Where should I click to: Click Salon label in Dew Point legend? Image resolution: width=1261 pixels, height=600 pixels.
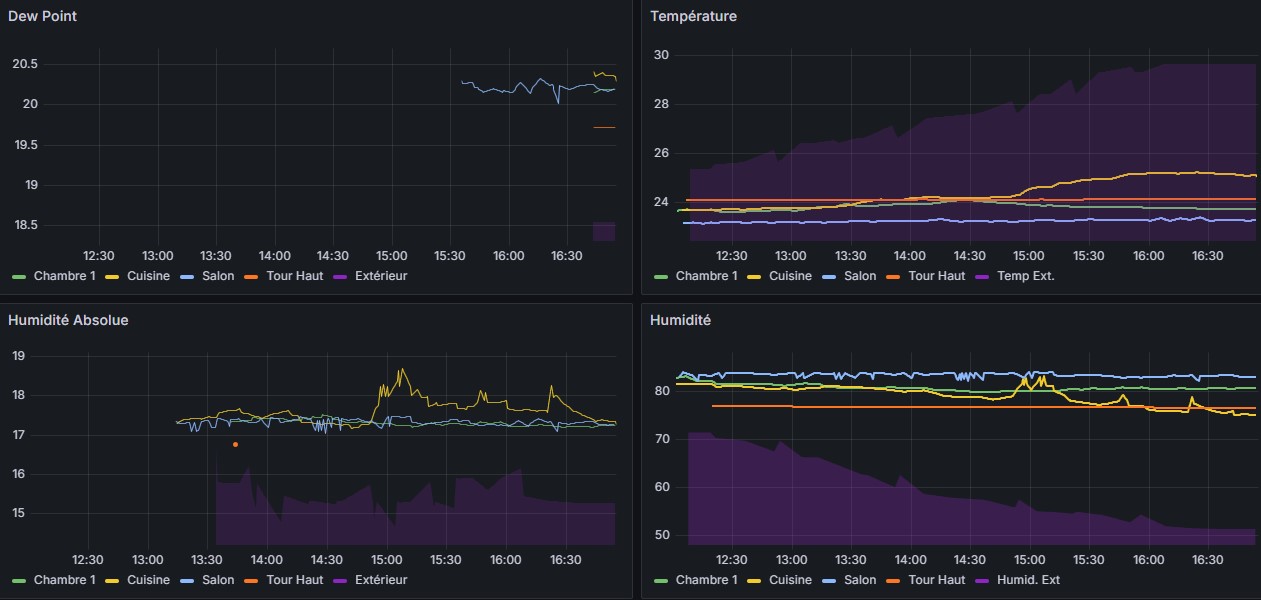pyautogui.click(x=218, y=275)
